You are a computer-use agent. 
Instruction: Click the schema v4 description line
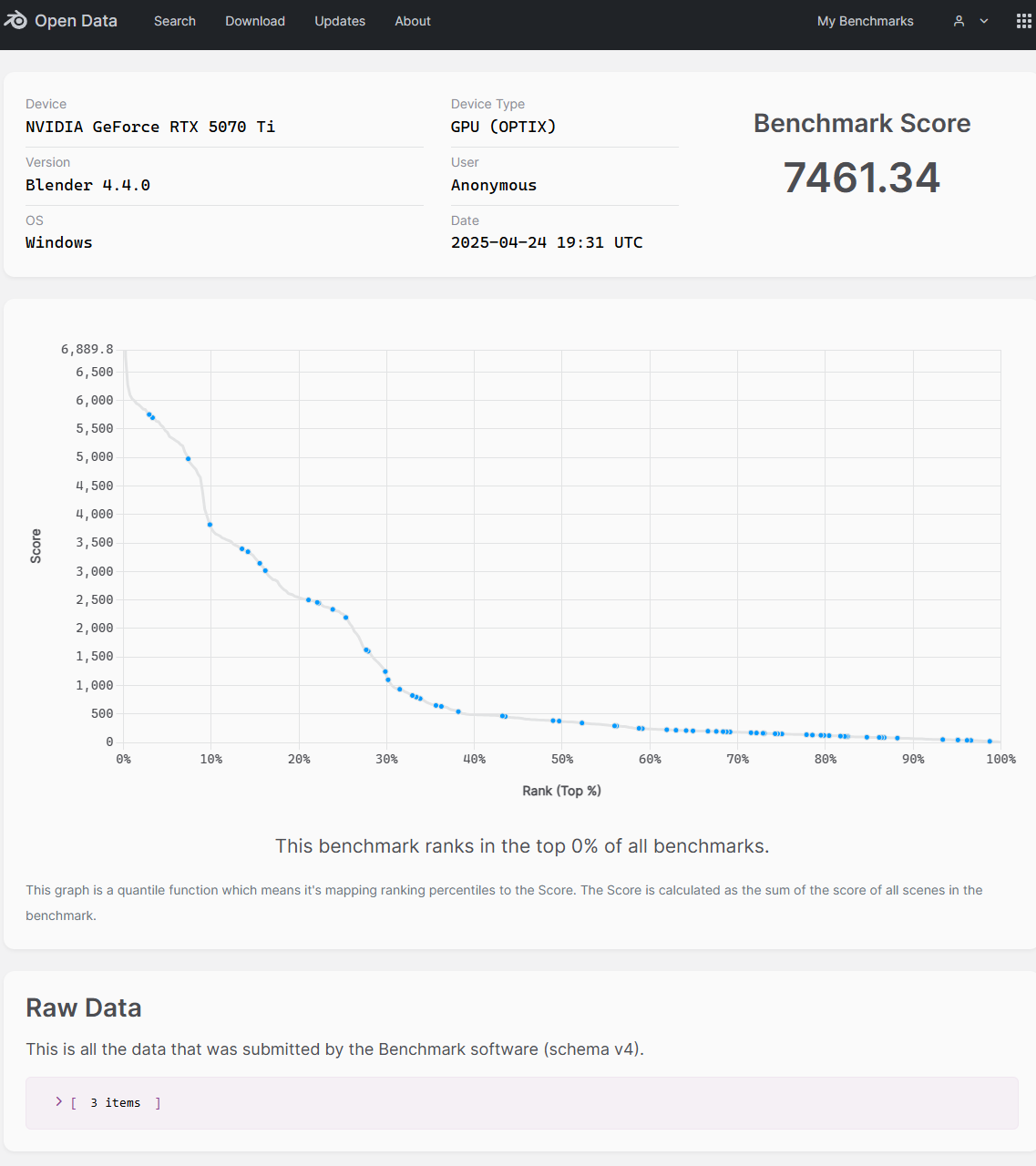pyautogui.click(x=334, y=1049)
